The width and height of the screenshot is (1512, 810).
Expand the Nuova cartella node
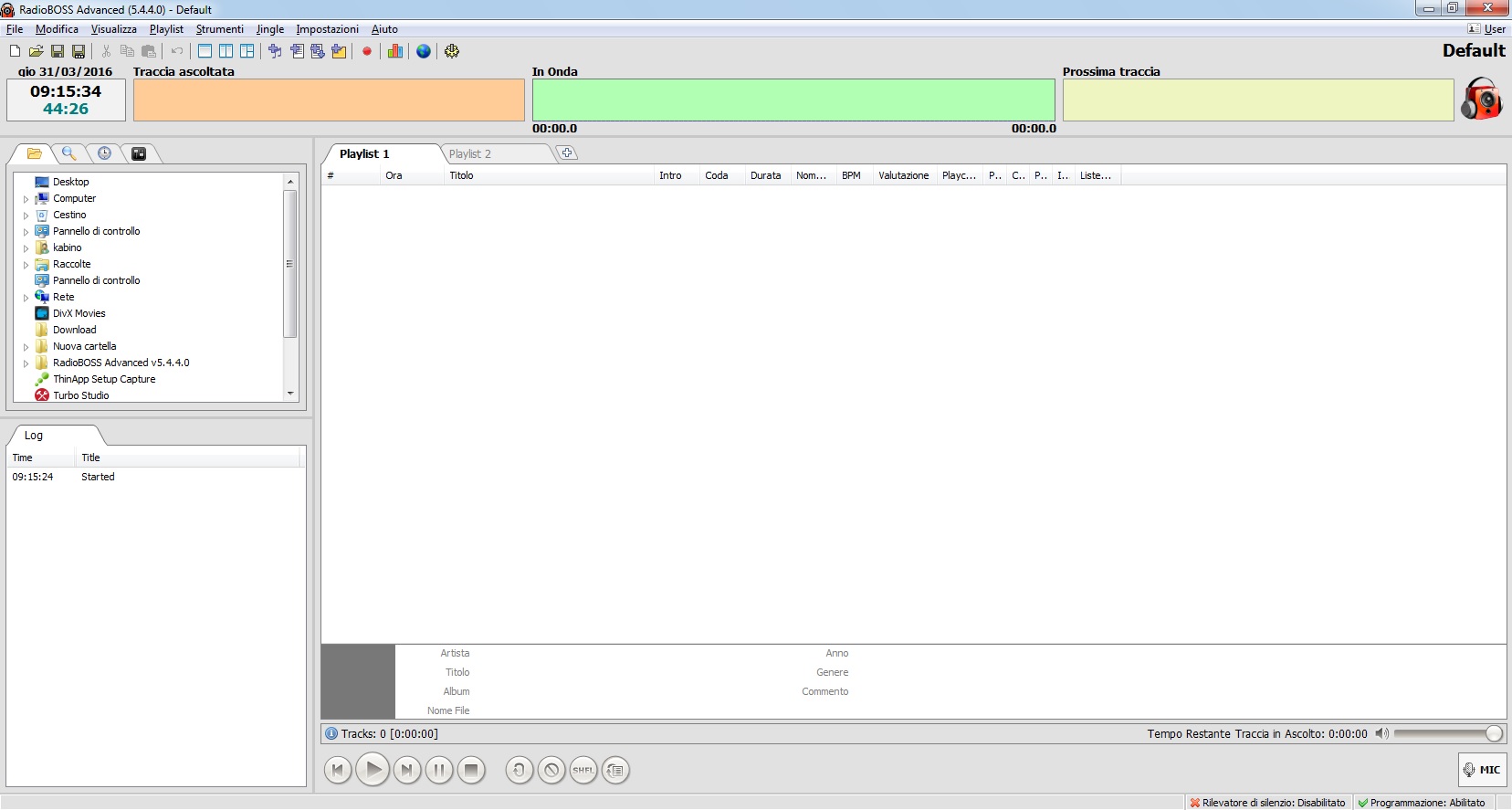click(x=26, y=347)
